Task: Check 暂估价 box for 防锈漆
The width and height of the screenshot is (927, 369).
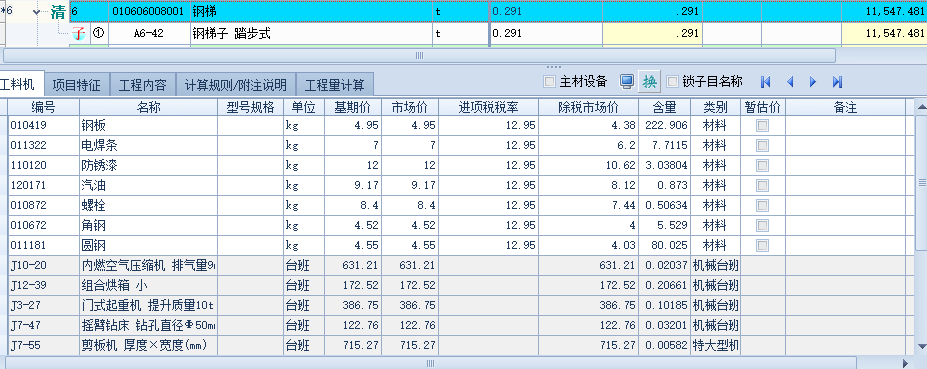Action: pos(763,166)
